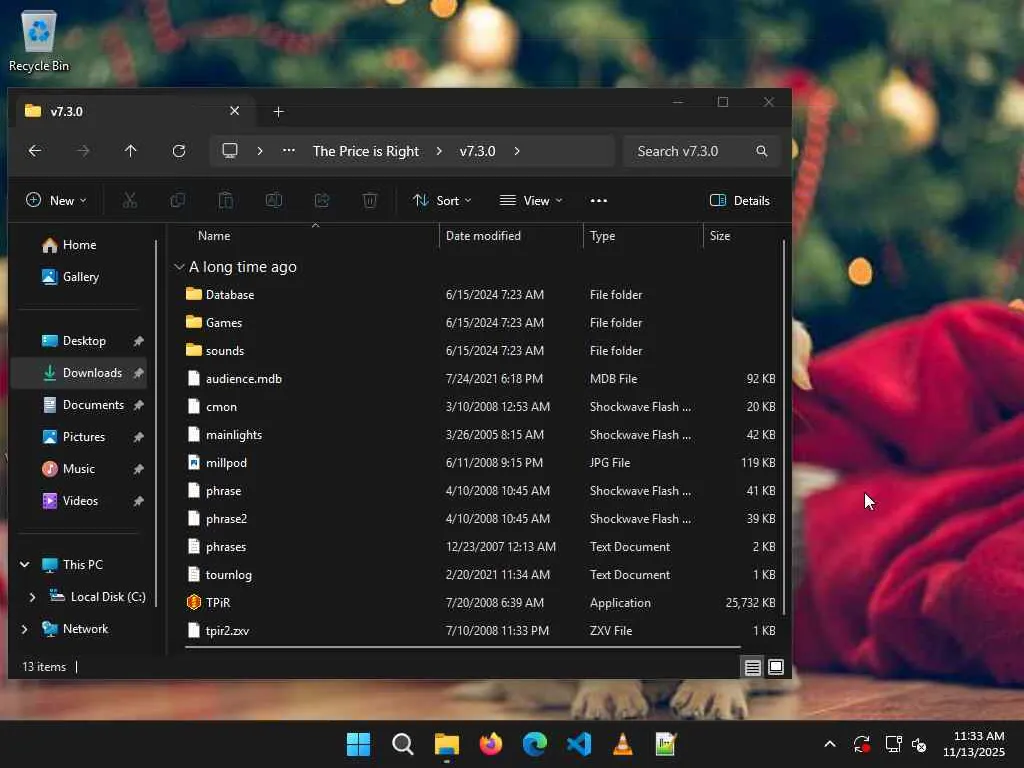Expand the Network tree node
Image resolution: width=1024 pixels, height=768 pixels.
25,629
